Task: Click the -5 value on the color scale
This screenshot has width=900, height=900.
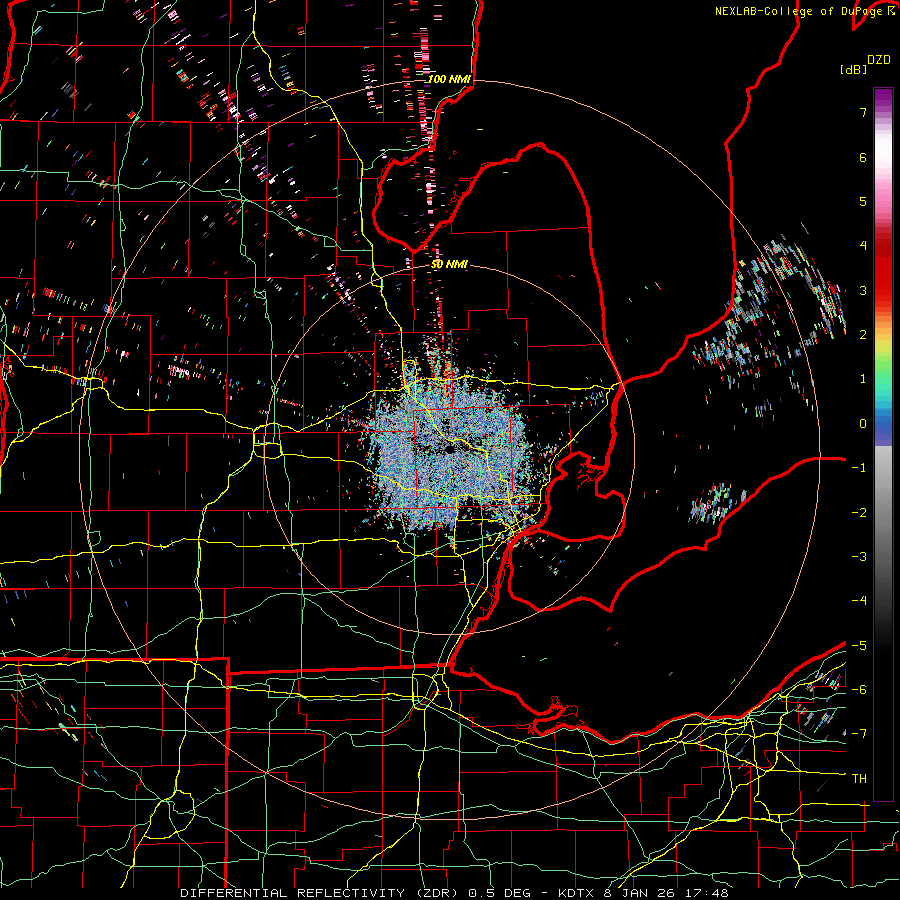Action: coord(859,646)
